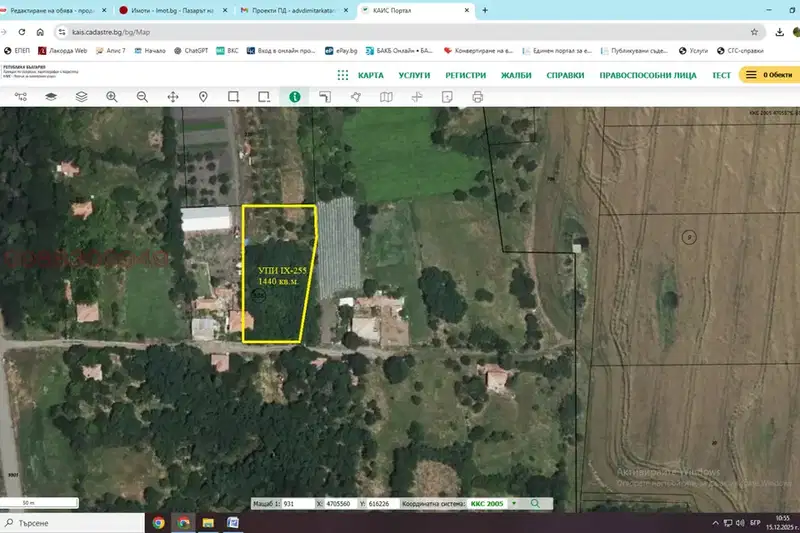Open the layer tree tool icon

click(x=20, y=97)
